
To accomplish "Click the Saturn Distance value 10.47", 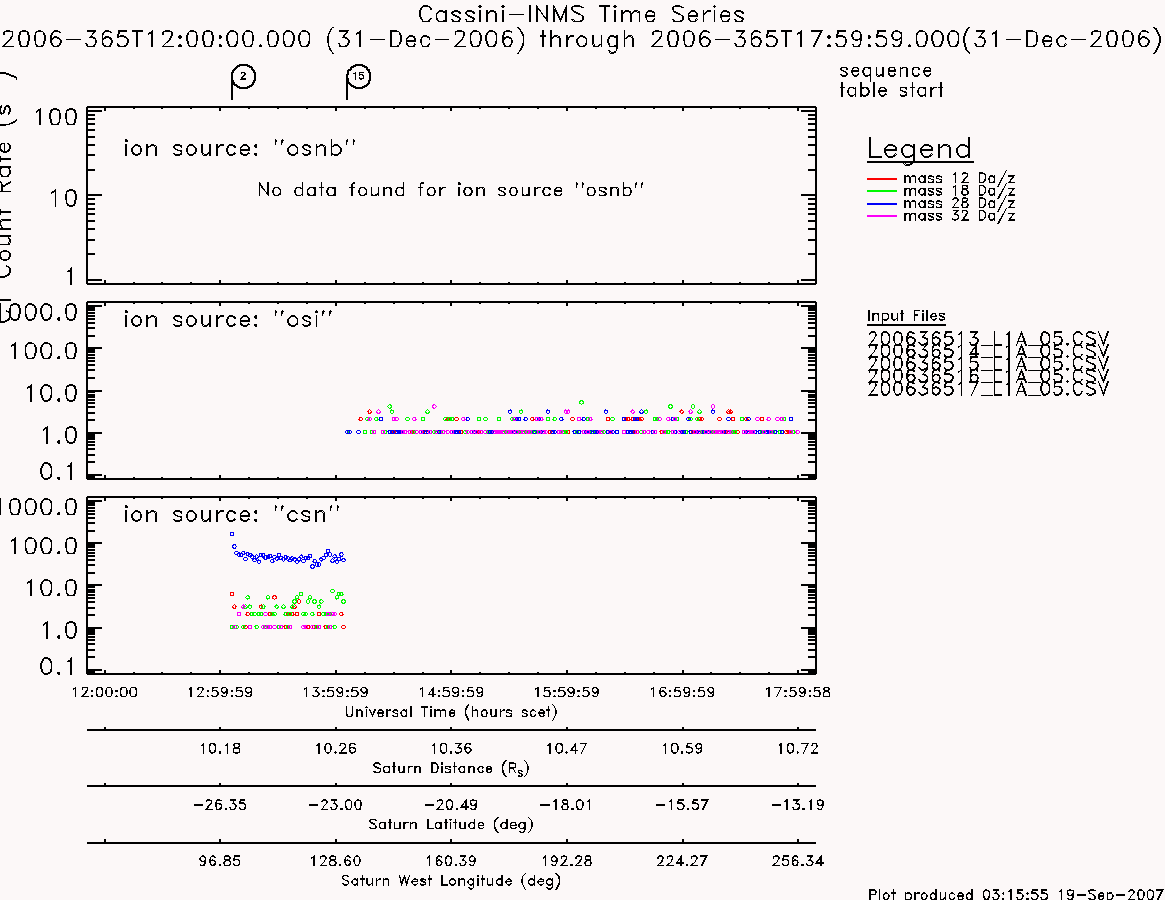I will click(x=566, y=748).
